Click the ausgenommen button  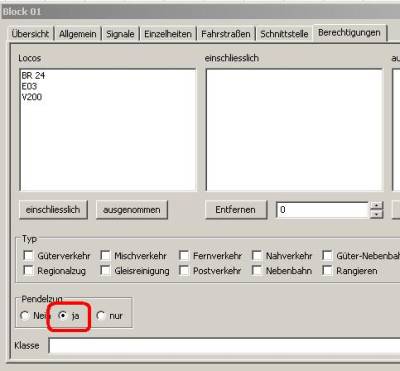click(132, 210)
